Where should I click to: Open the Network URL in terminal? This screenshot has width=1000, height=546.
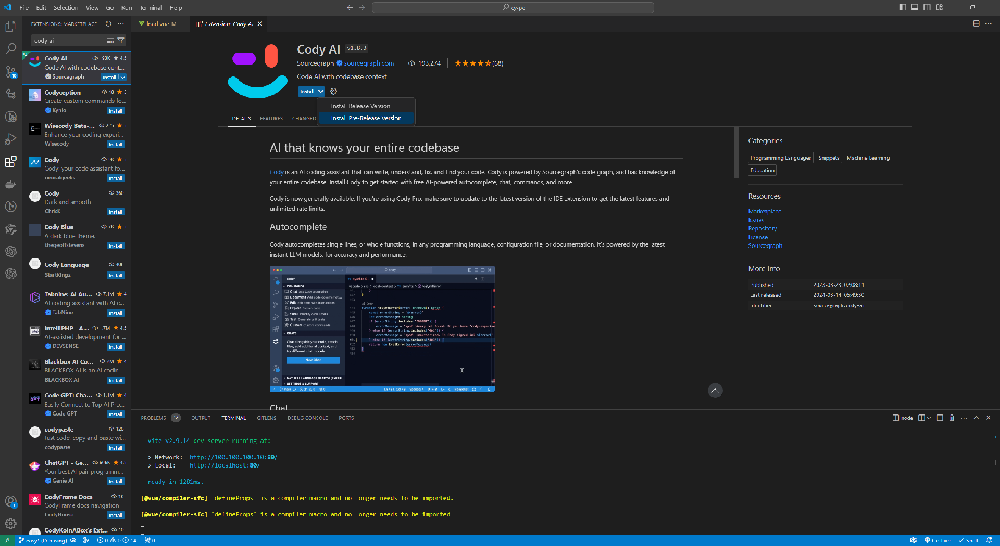point(233,457)
